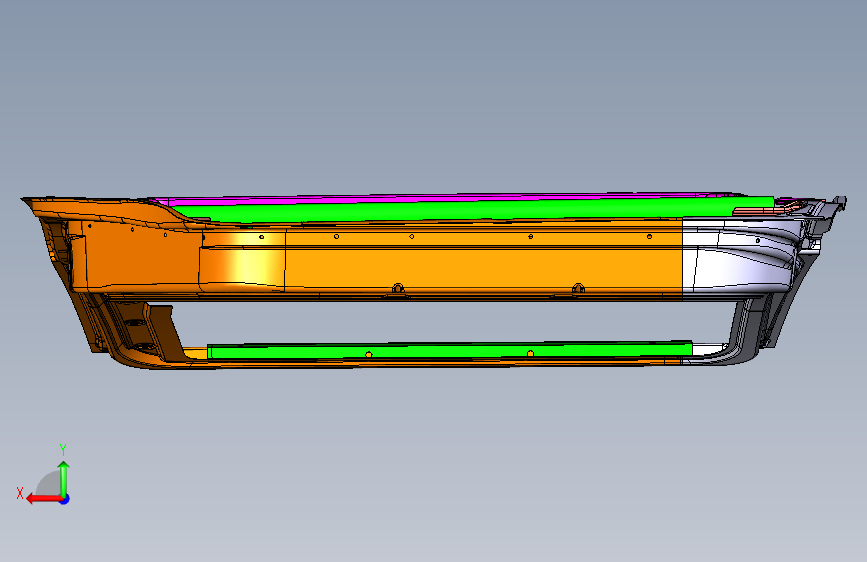Click the right orange fastener on the lower green strip
867x562 pixels.
(530, 353)
